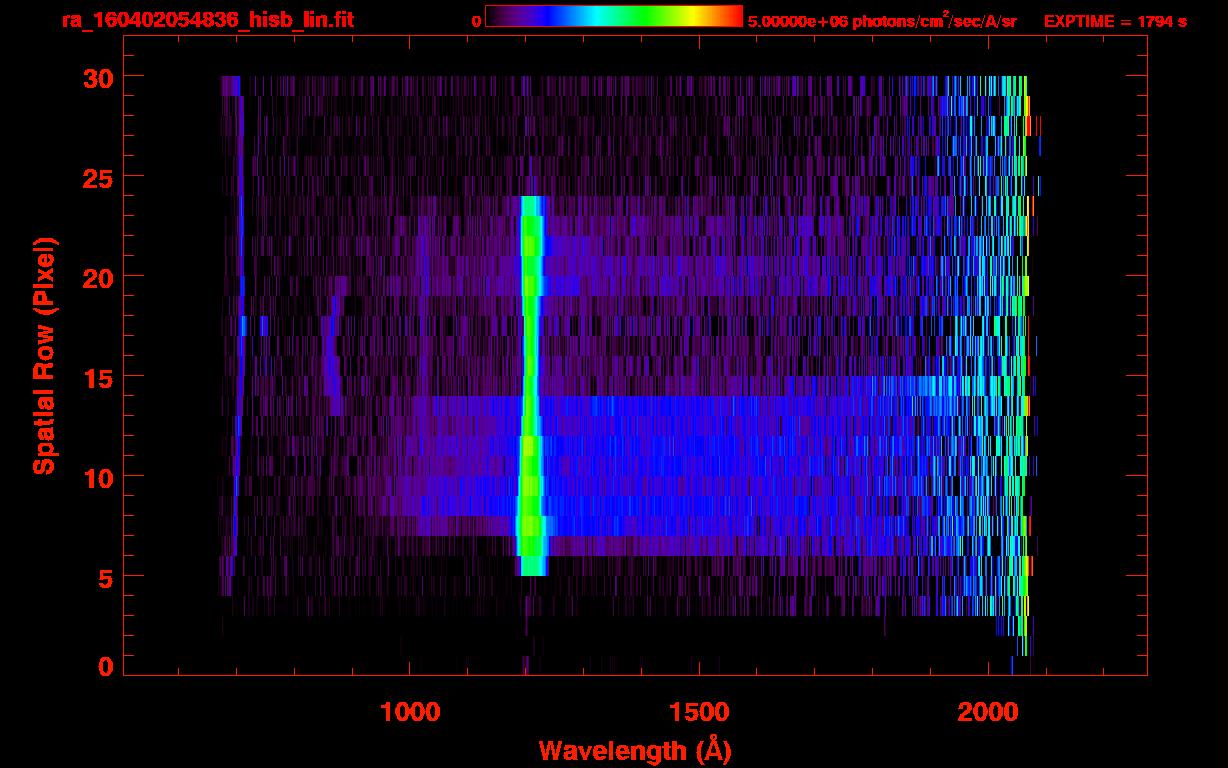Click the color bar minimum label 0
This screenshot has height=768, width=1228.
tap(476, 21)
